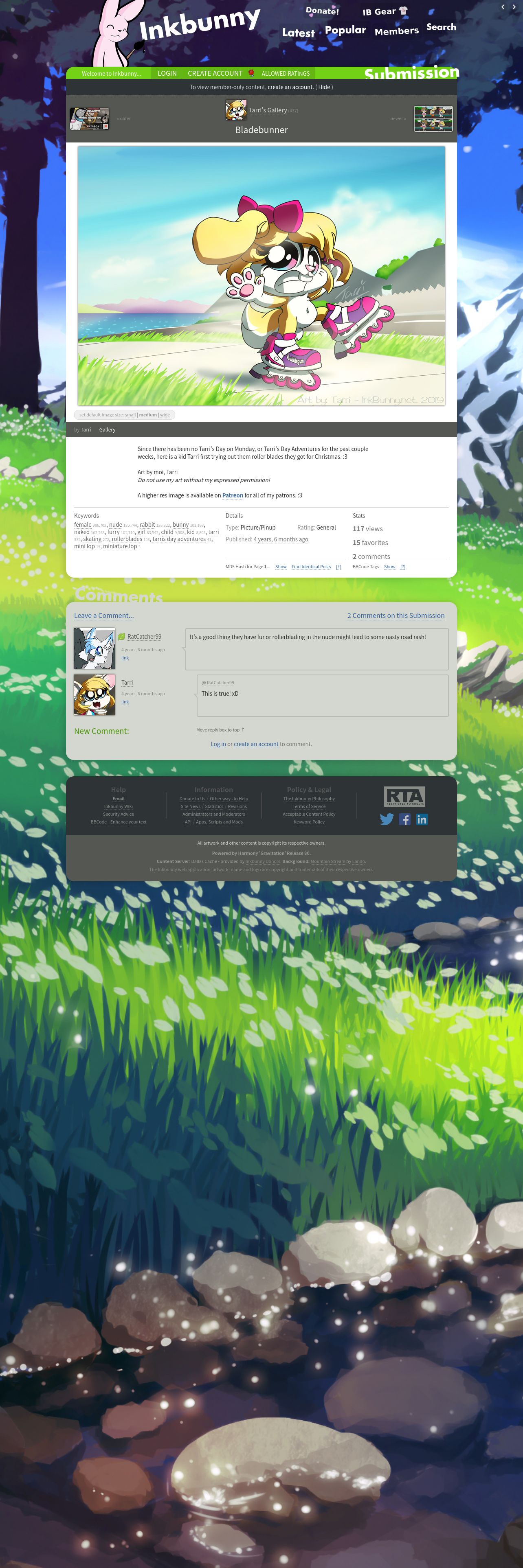Open RatCatcher99's avatar in comments

(94, 649)
